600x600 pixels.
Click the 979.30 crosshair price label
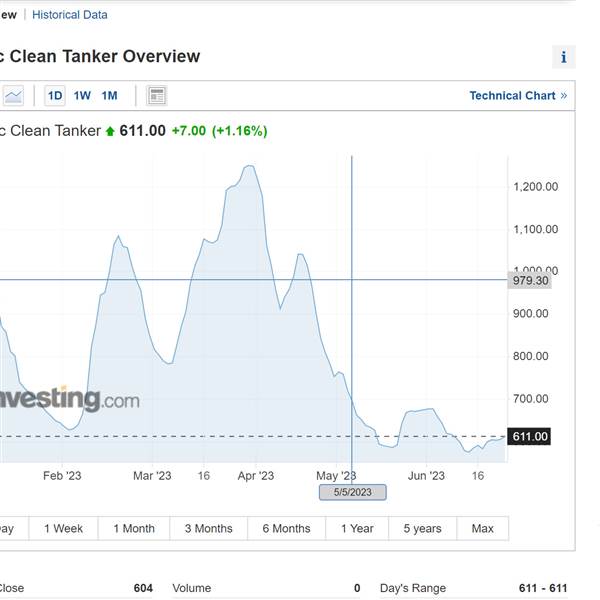pos(530,280)
